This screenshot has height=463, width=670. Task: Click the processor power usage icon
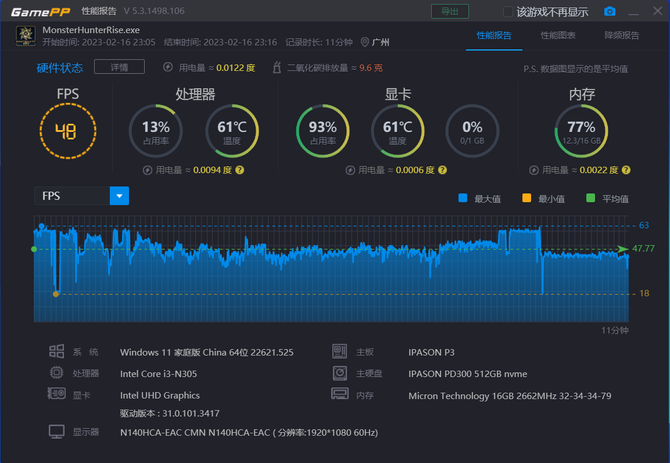147,170
